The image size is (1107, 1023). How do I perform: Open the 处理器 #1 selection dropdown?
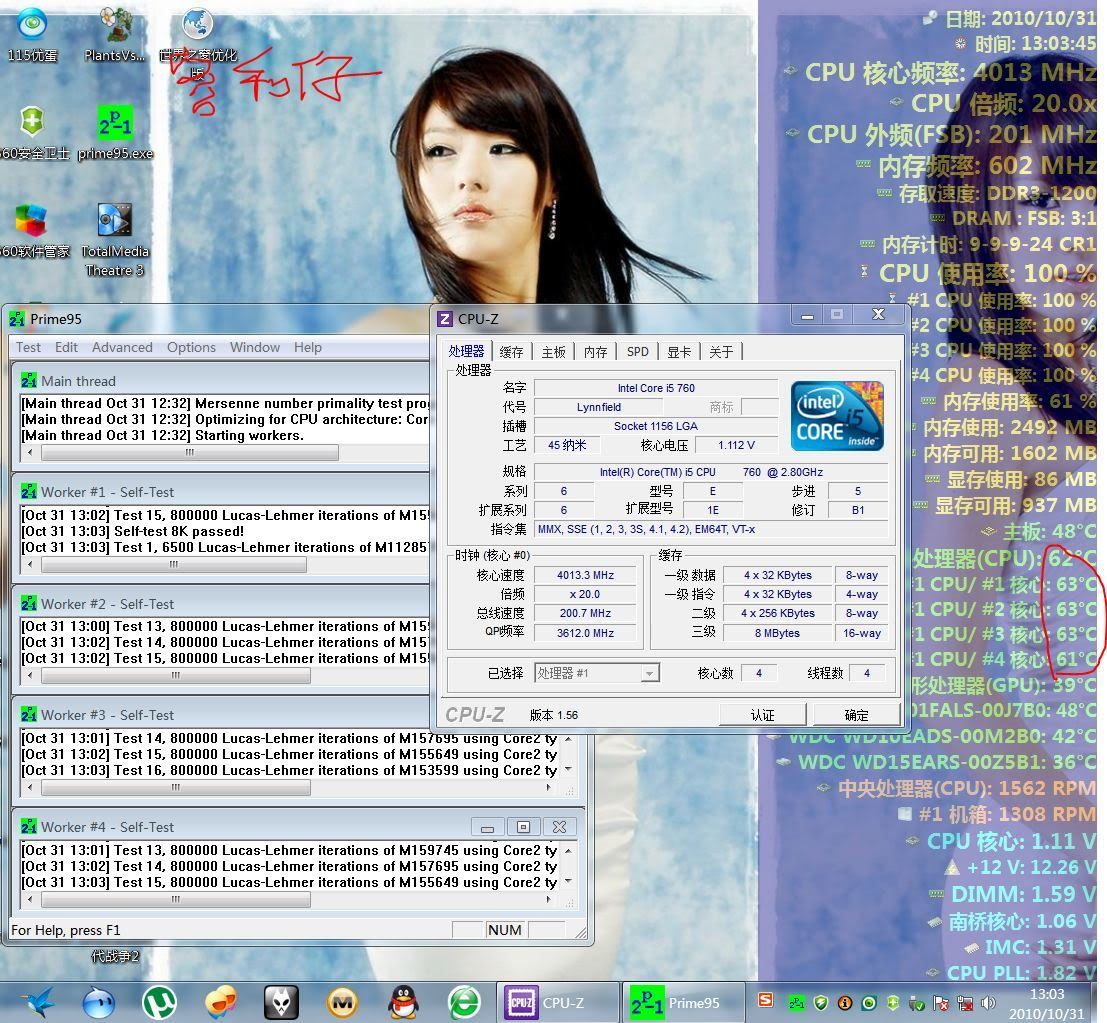pos(597,673)
